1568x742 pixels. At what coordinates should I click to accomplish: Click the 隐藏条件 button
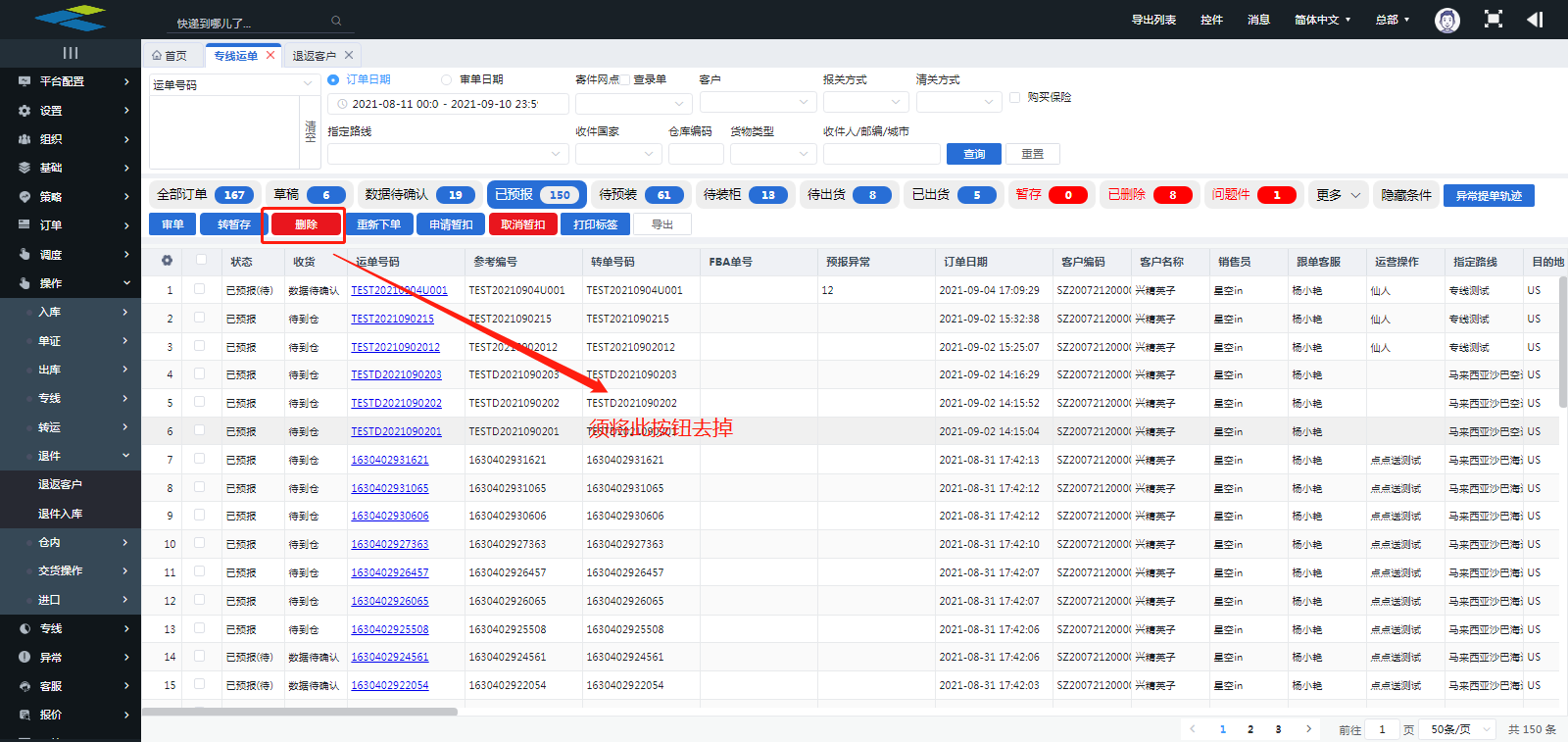click(1406, 195)
